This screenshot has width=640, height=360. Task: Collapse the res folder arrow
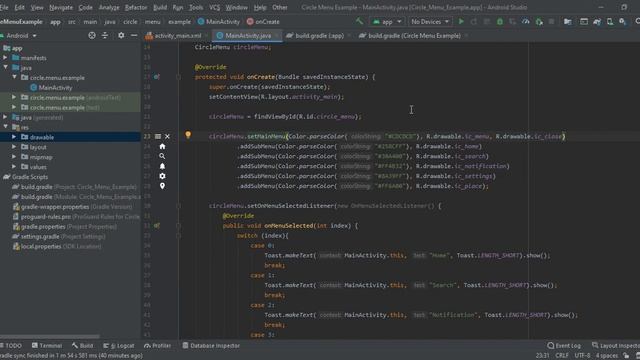click(5, 127)
